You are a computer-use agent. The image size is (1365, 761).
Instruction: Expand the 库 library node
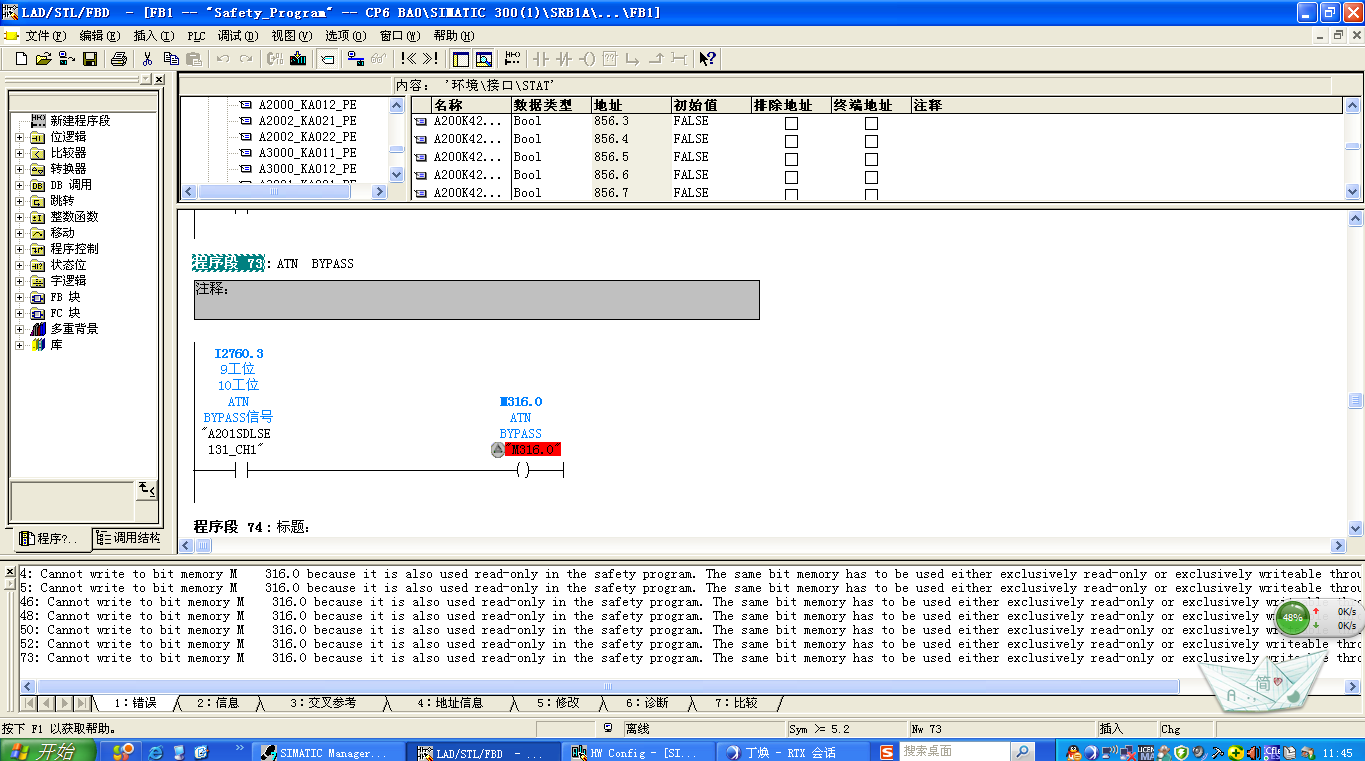coord(20,345)
